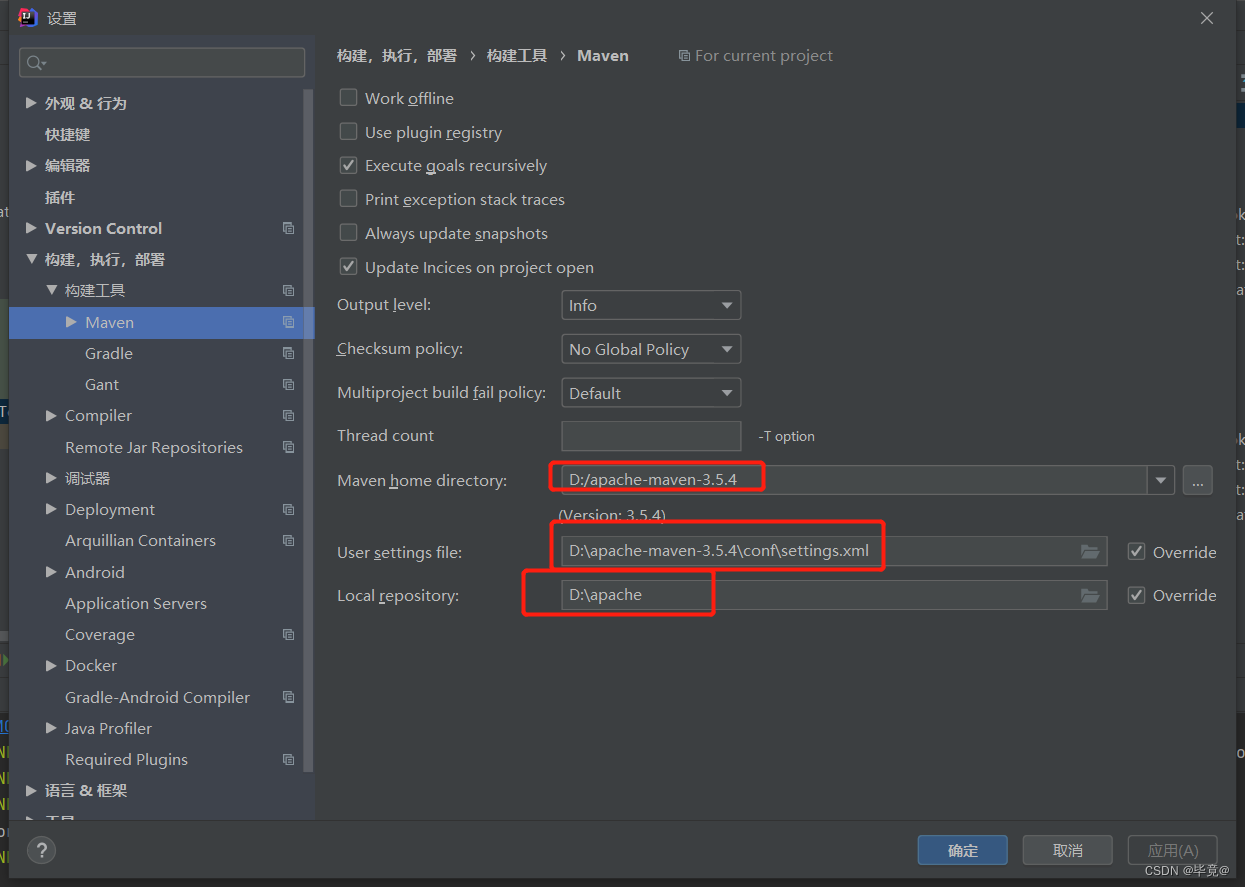Click the Thread count input field
The width and height of the screenshot is (1245, 887).
point(651,436)
